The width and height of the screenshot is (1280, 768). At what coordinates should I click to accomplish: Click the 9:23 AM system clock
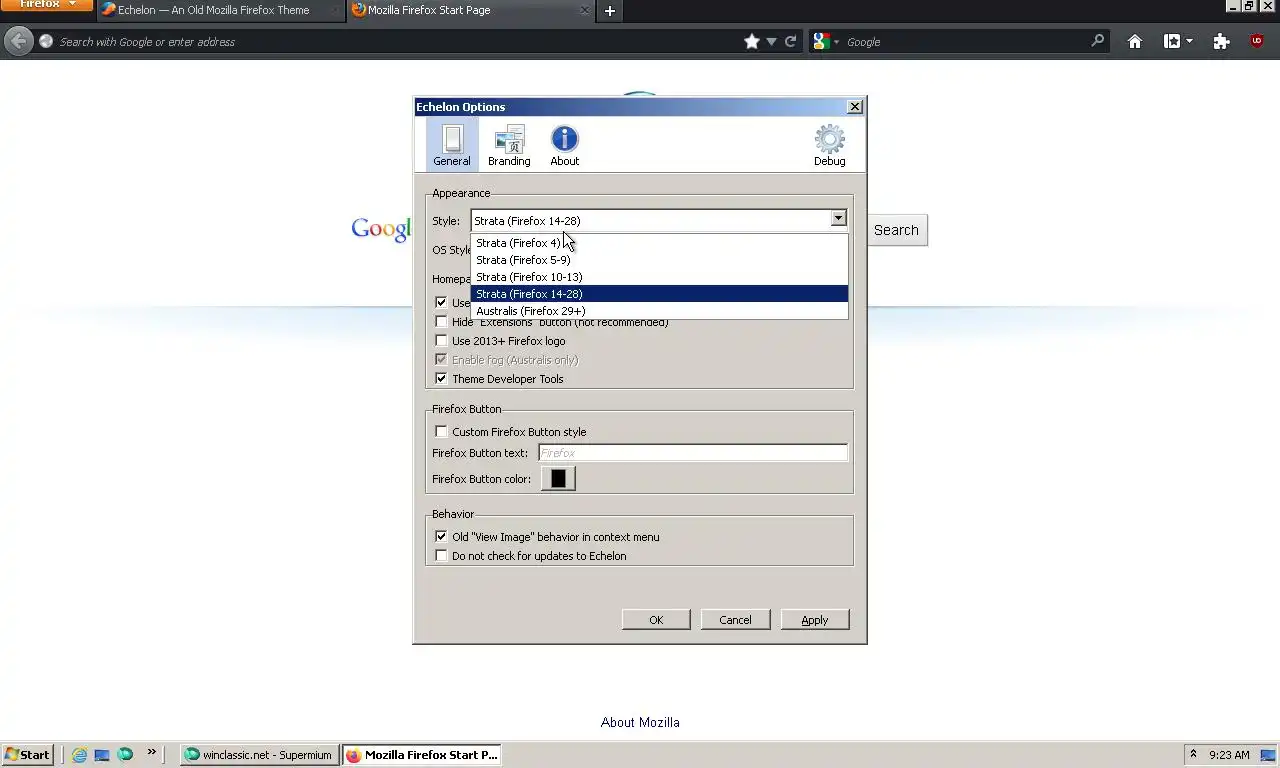pyautogui.click(x=1229, y=755)
